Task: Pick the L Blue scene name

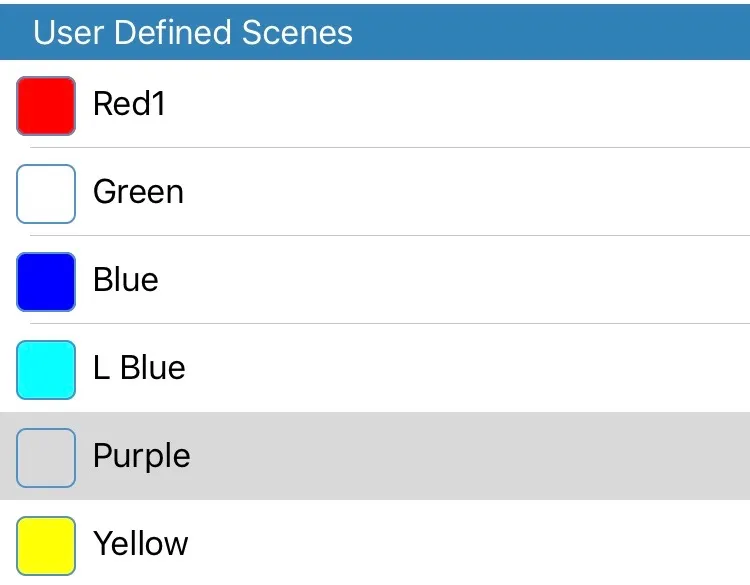Action: point(139,368)
